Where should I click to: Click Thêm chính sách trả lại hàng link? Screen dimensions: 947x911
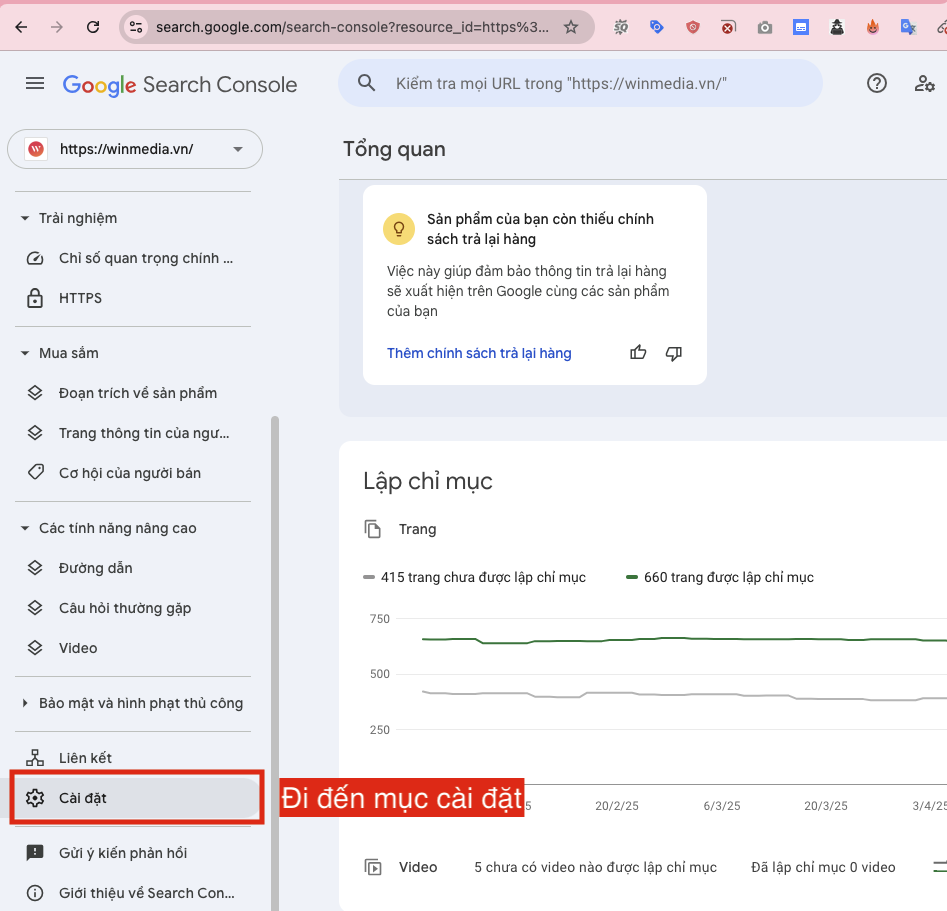coord(479,353)
